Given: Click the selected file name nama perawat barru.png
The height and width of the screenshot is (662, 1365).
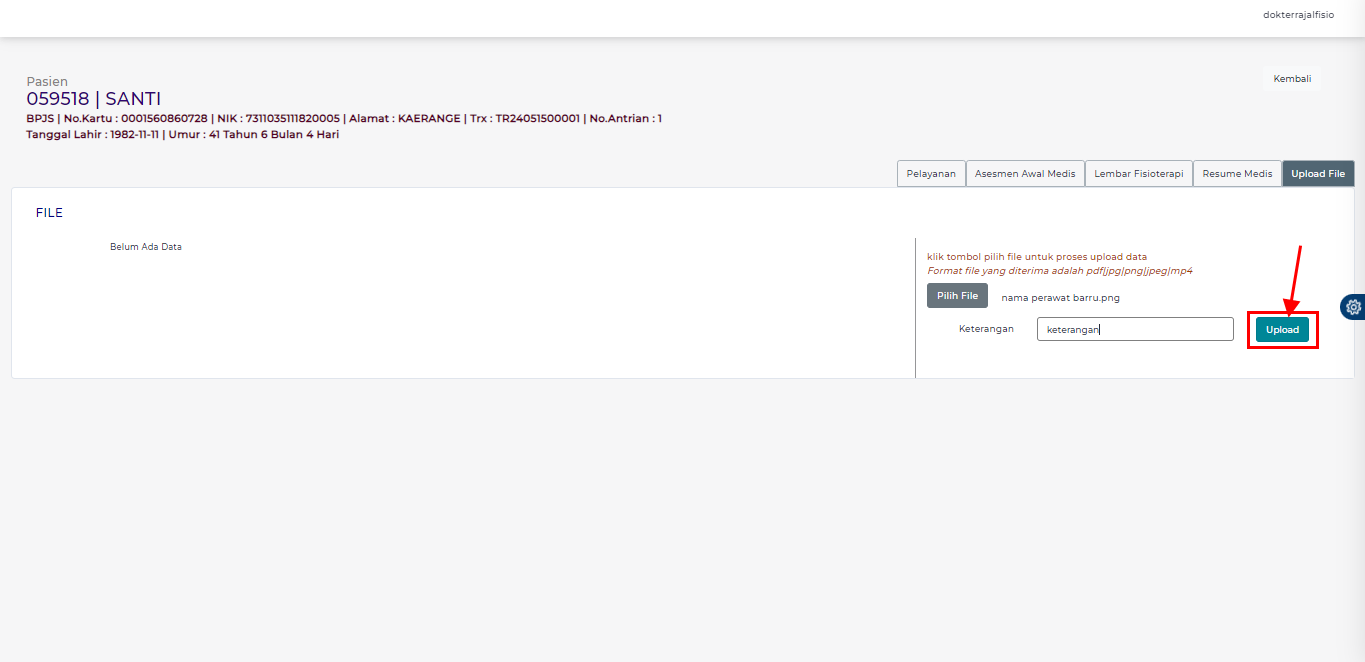Looking at the screenshot, I should [1060, 298].
